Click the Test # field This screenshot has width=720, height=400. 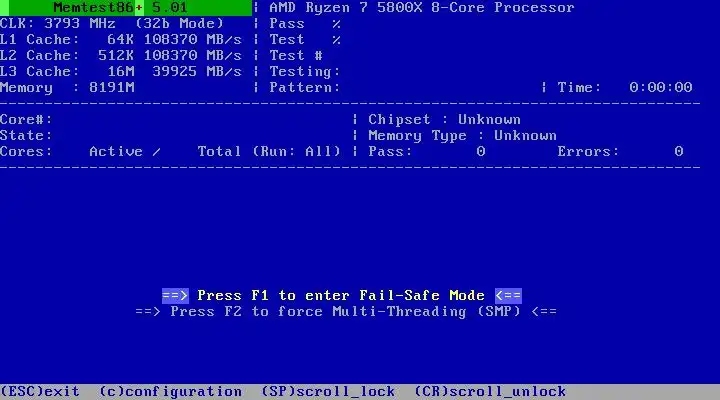296,56
